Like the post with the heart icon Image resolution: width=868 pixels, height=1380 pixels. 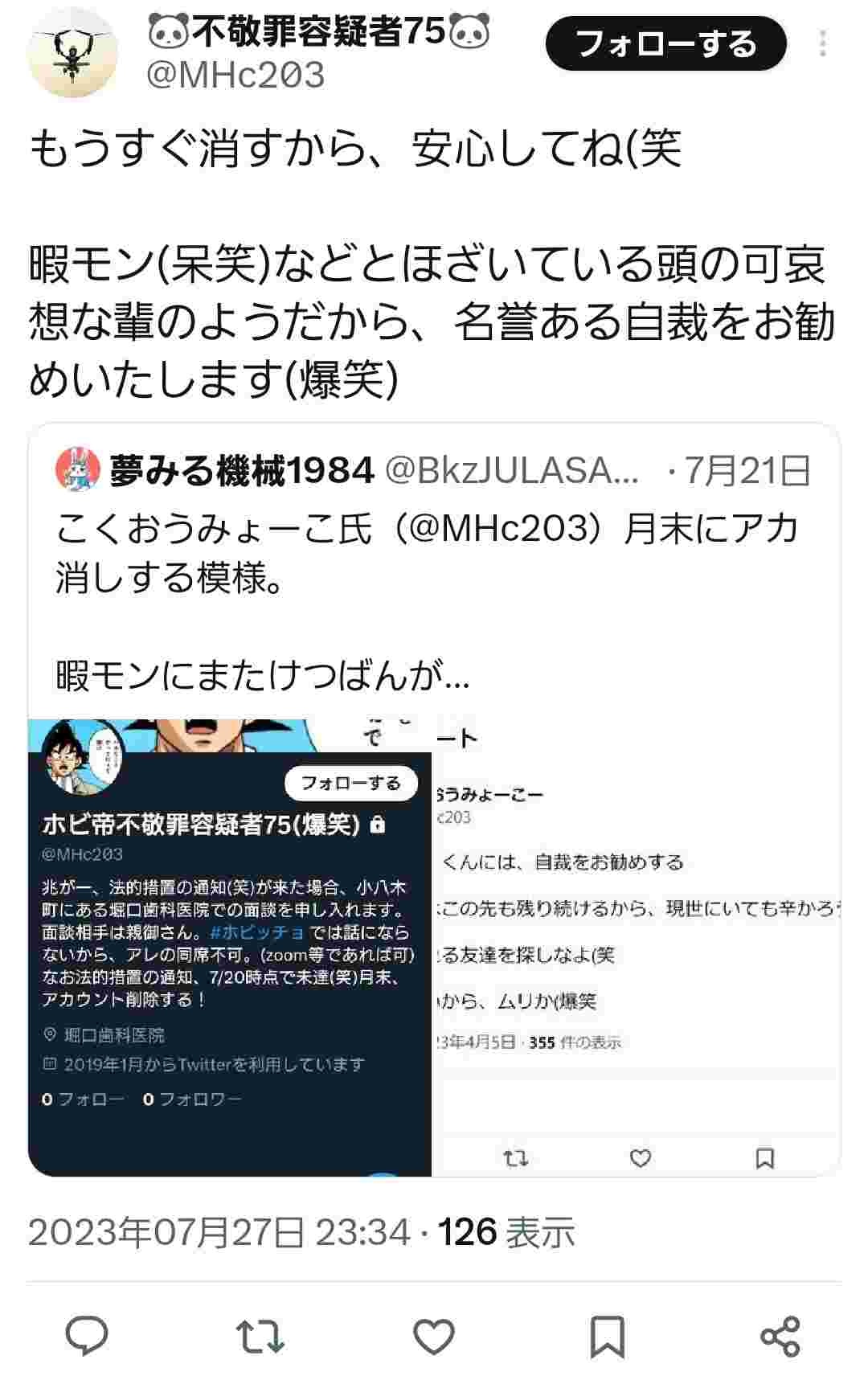(x=434, y=1336)
